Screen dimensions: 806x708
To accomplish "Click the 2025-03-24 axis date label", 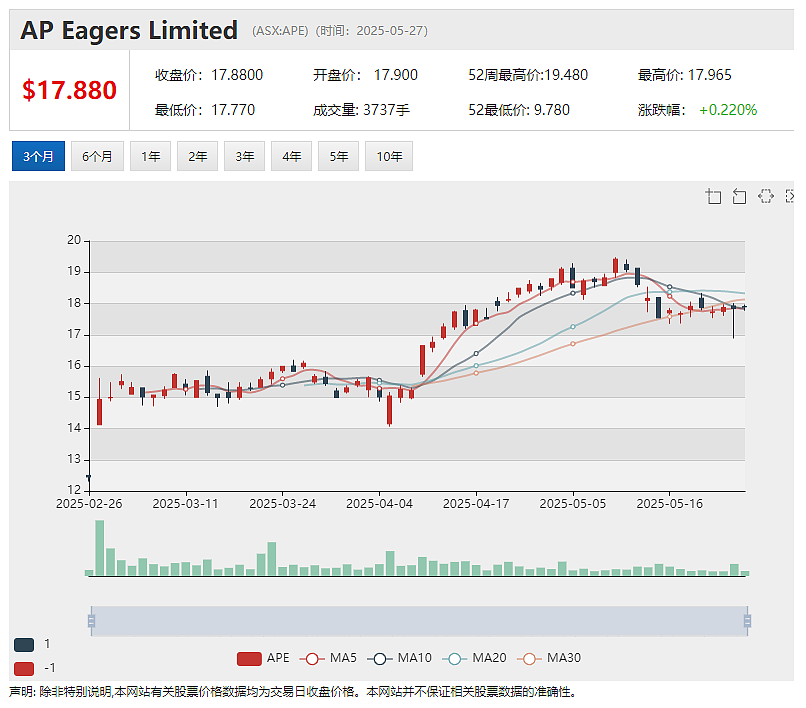I will point(282,503).
